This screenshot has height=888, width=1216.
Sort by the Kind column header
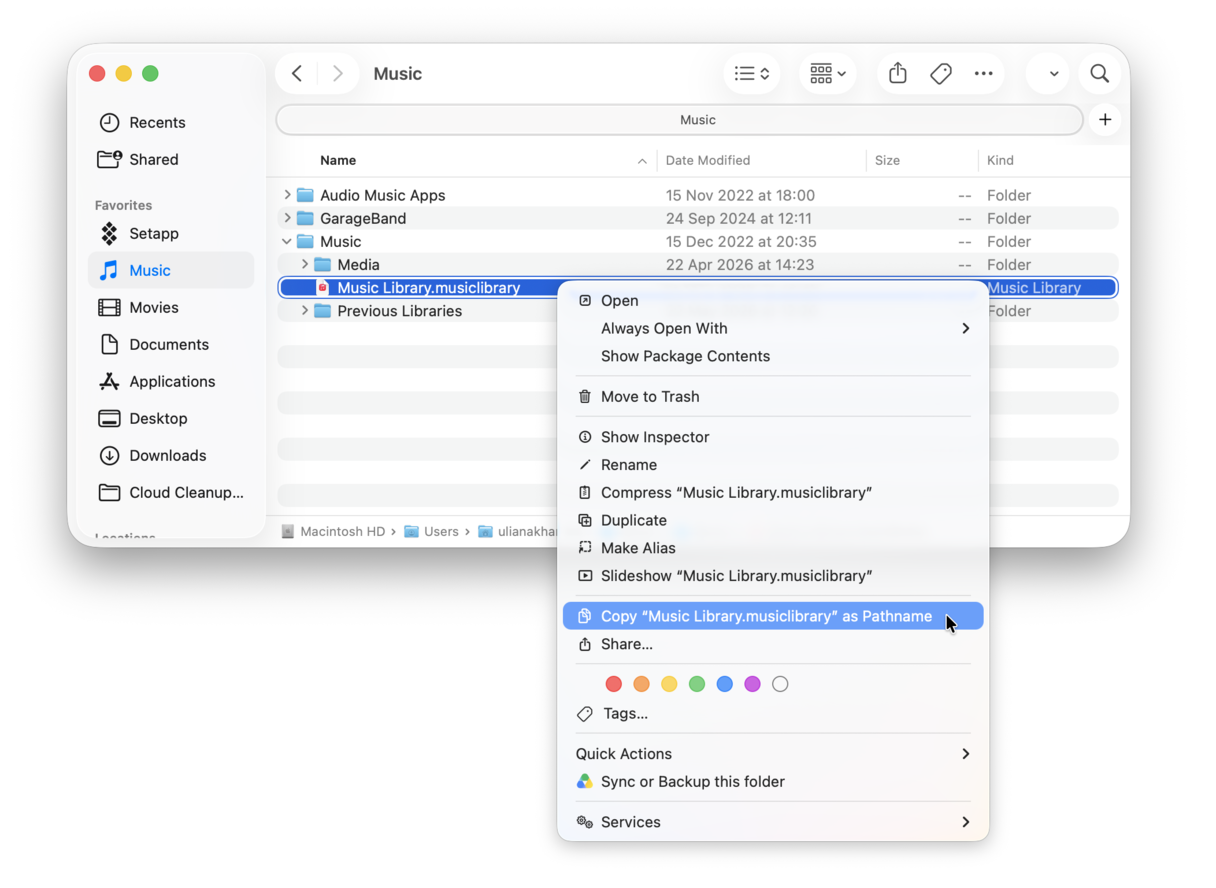coord(1000,160)
